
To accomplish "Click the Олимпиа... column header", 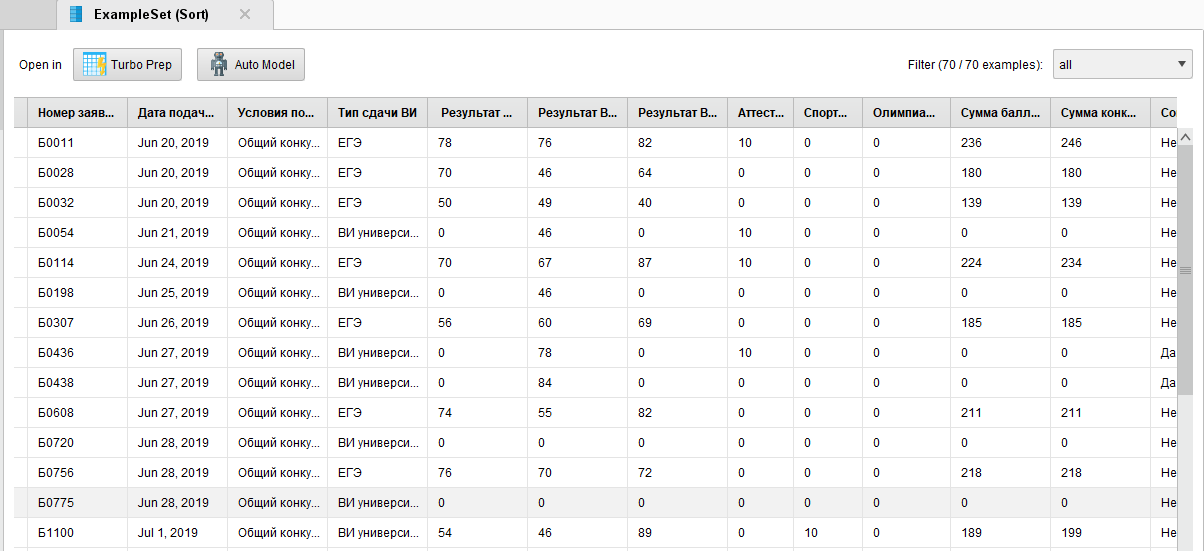I will point(906,112).
